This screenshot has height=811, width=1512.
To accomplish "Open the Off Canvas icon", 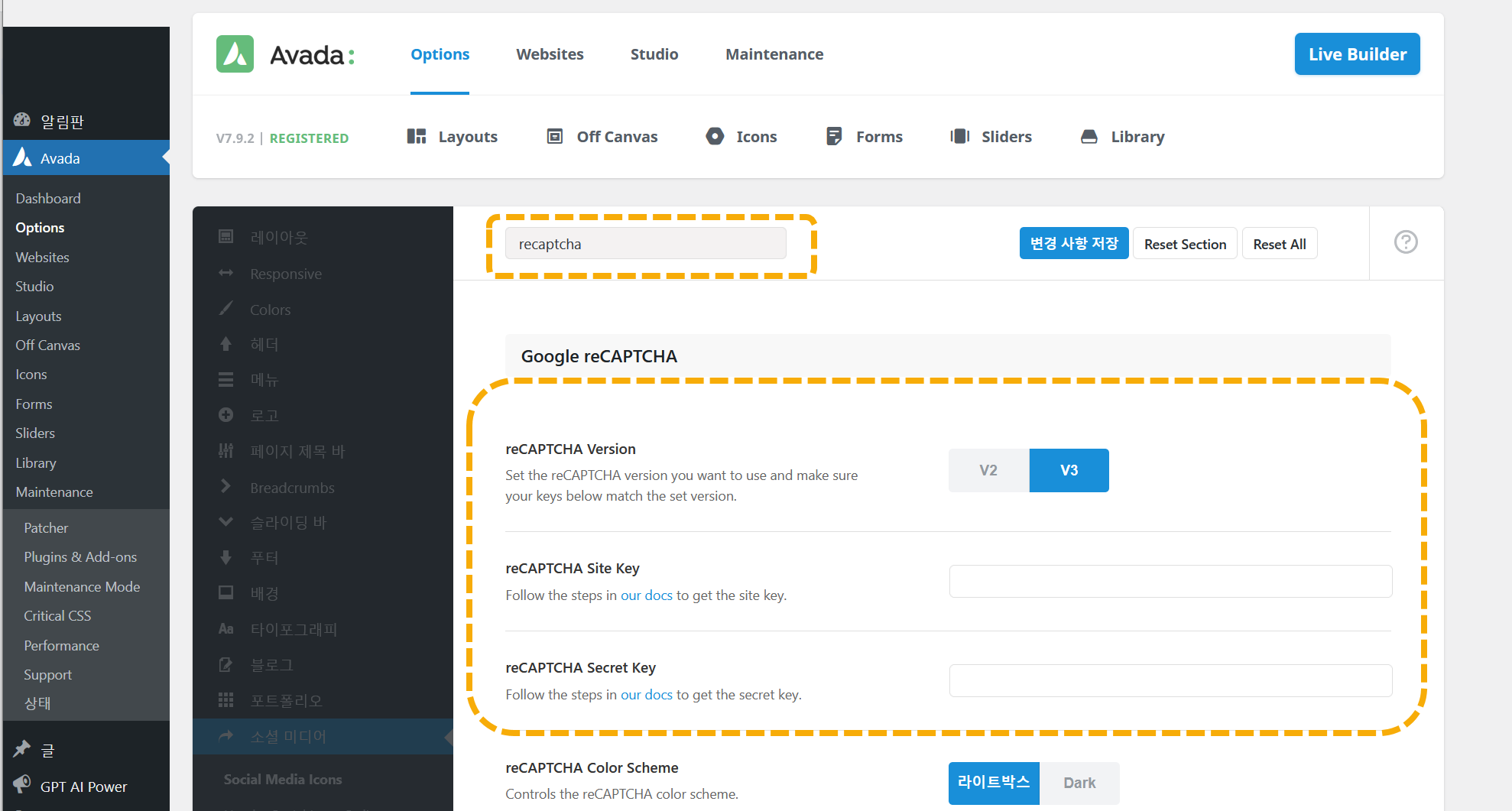I will click(555, 137).
